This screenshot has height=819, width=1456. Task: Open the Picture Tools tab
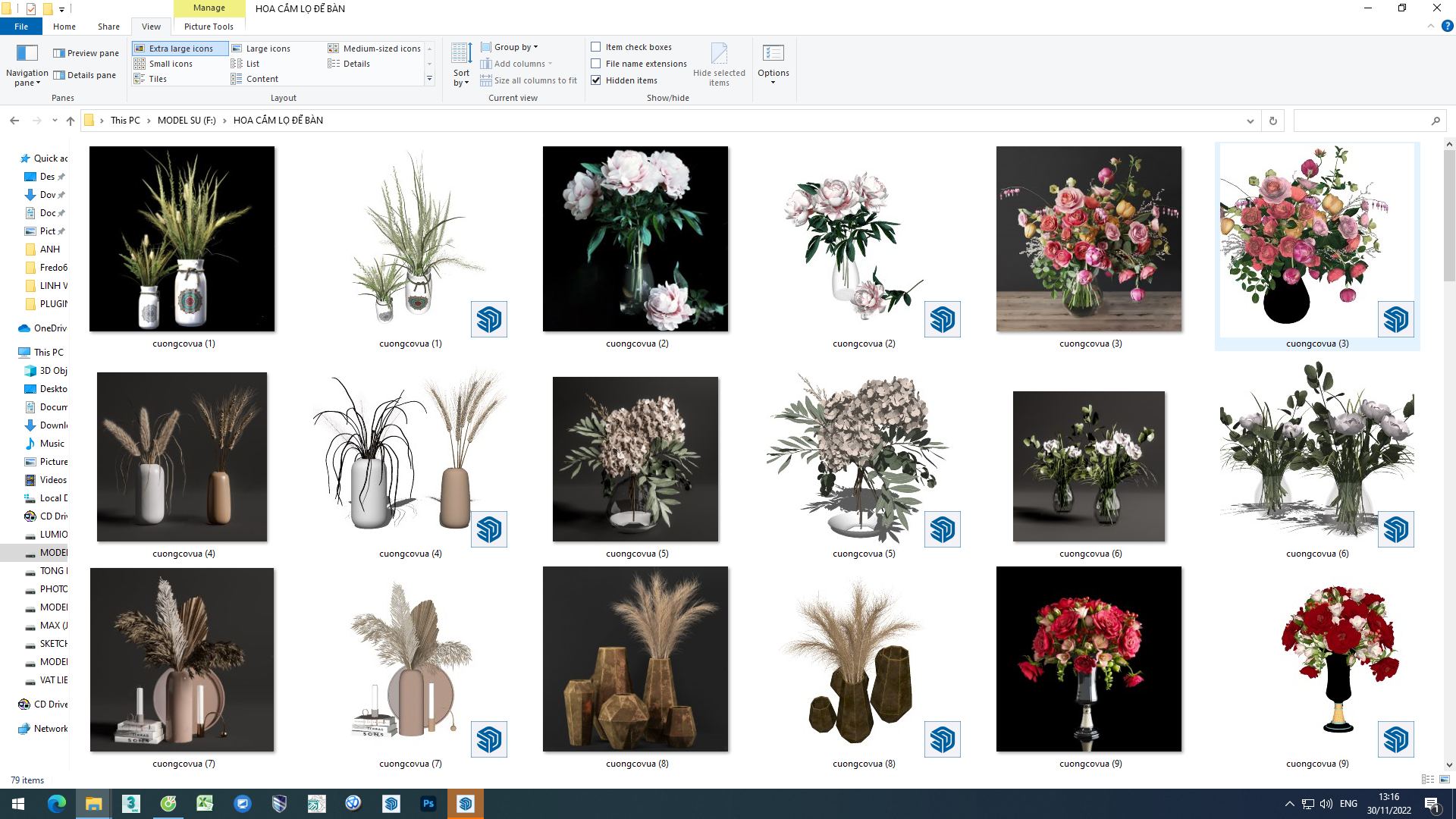click(x=209, y=27)
